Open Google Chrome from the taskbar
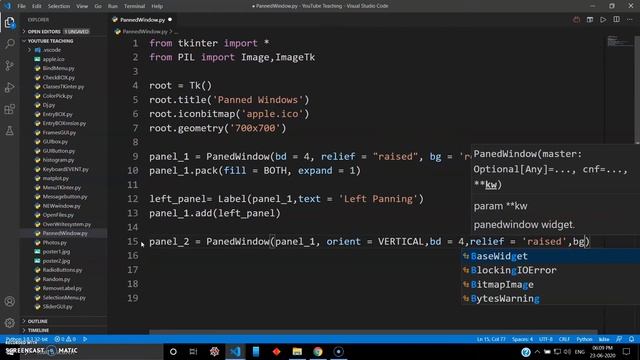The width and height of the screenshot is (640, 360). 318,351
